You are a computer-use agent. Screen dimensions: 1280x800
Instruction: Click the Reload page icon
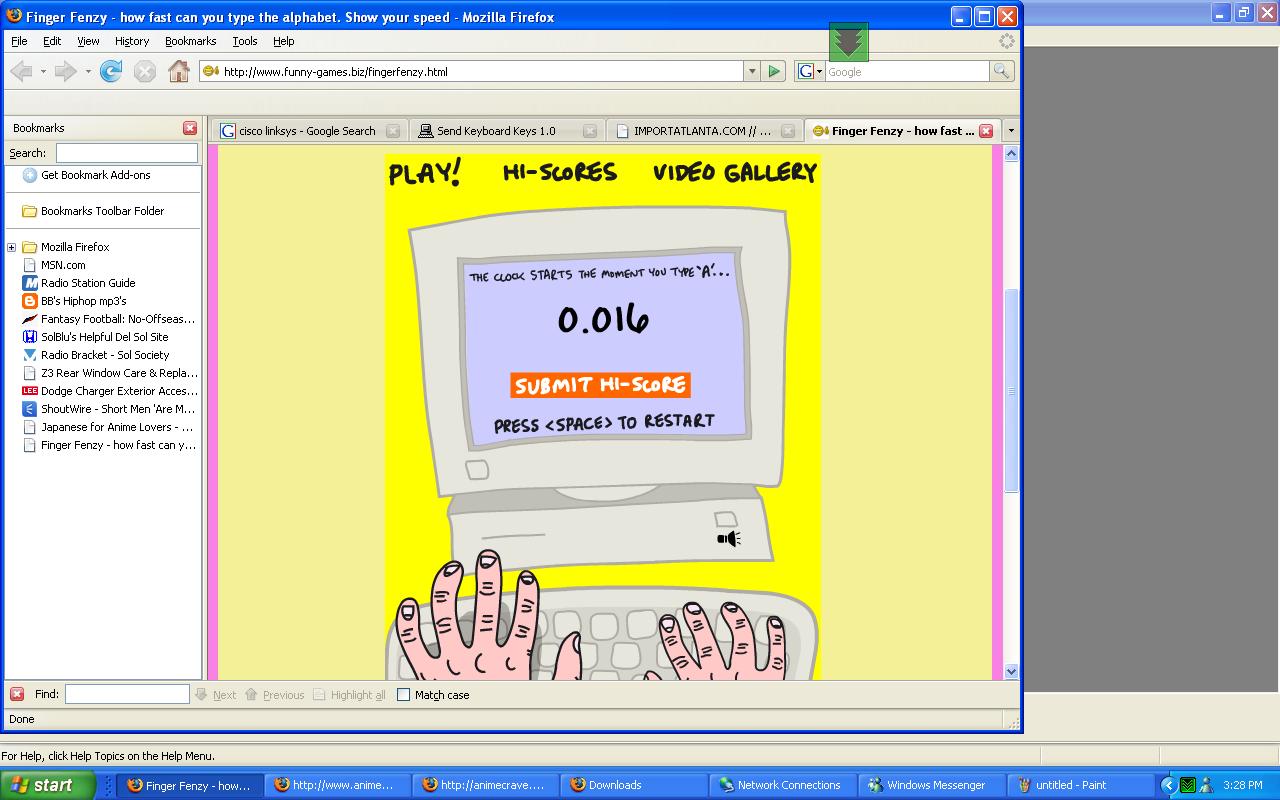[111, 71]
